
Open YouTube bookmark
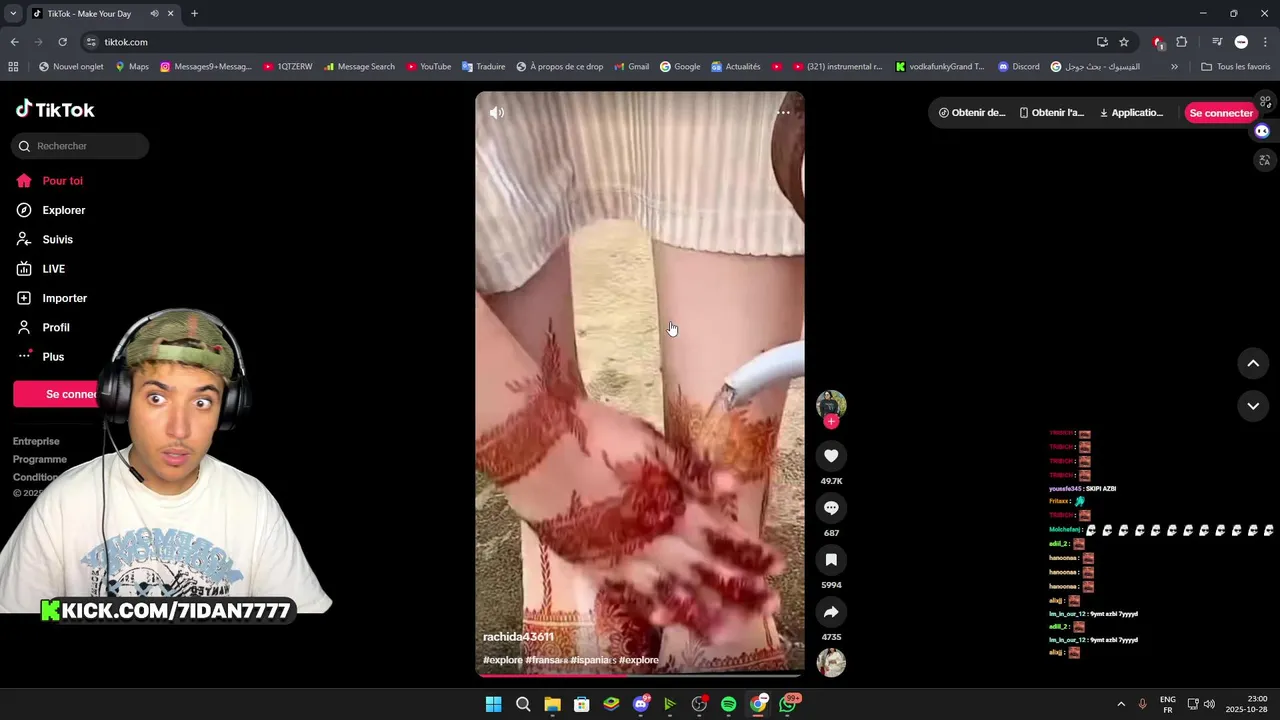click(x=428, y=67)
